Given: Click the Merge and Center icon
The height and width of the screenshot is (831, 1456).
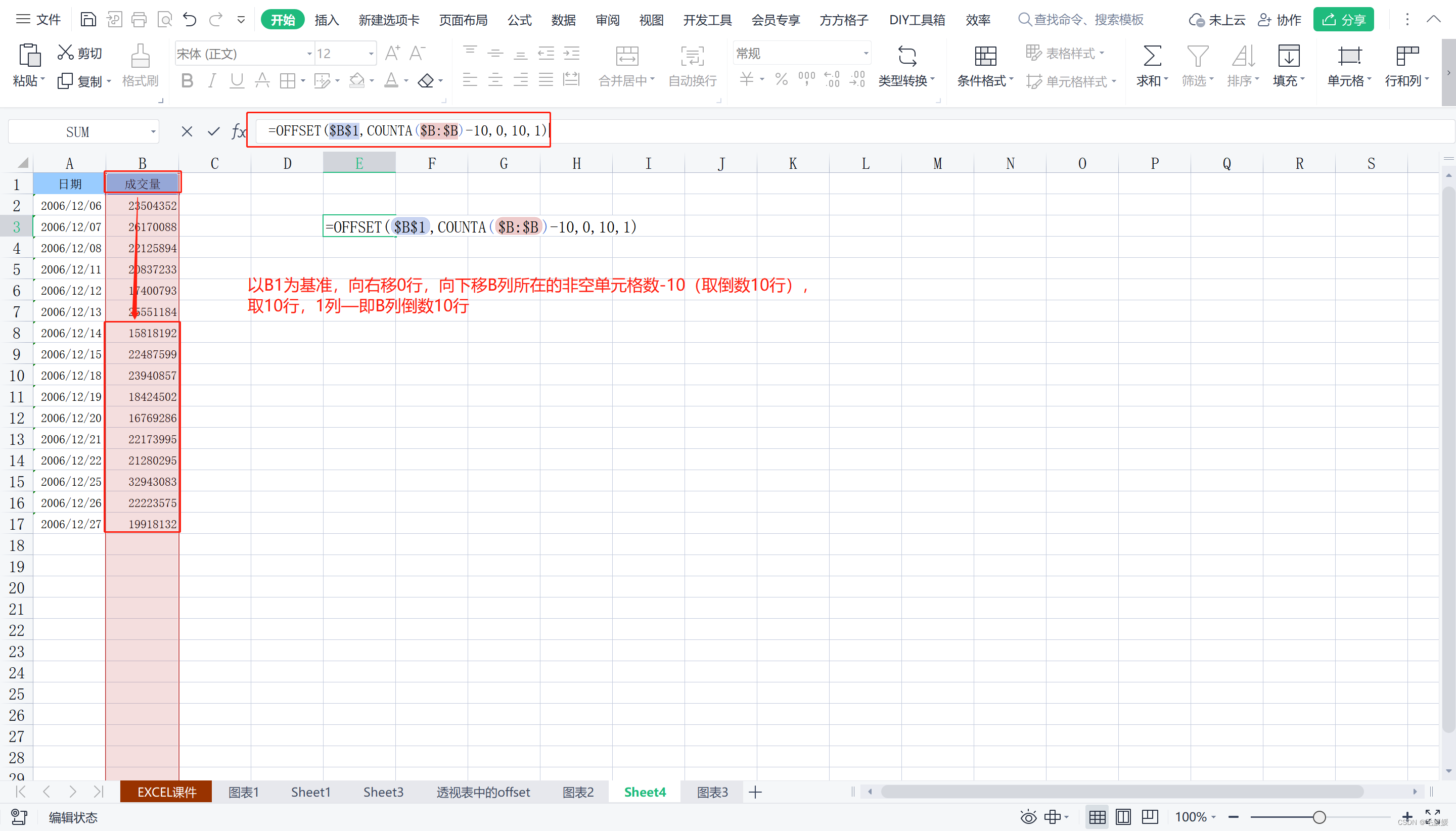Looking at the screenshot, I should (x=627, y=56).
